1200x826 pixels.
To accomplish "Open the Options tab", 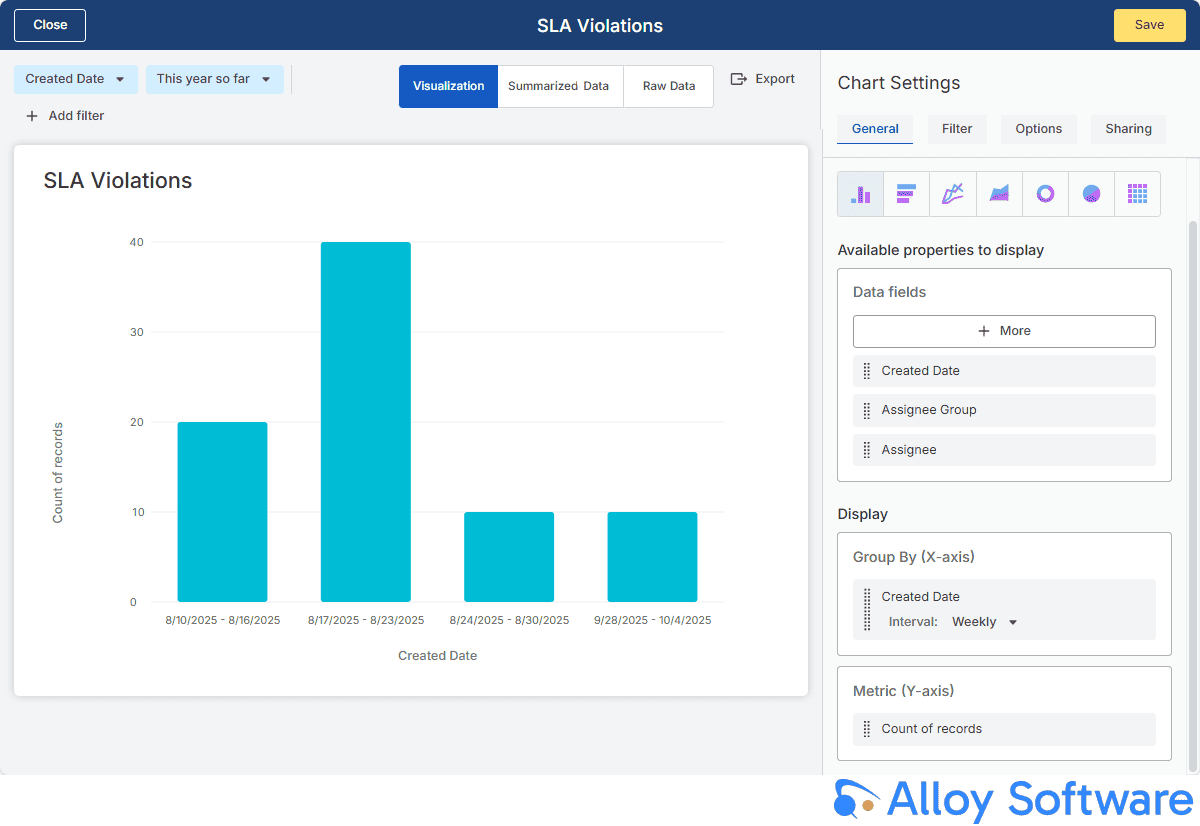I will click(x=1038, y=129).
